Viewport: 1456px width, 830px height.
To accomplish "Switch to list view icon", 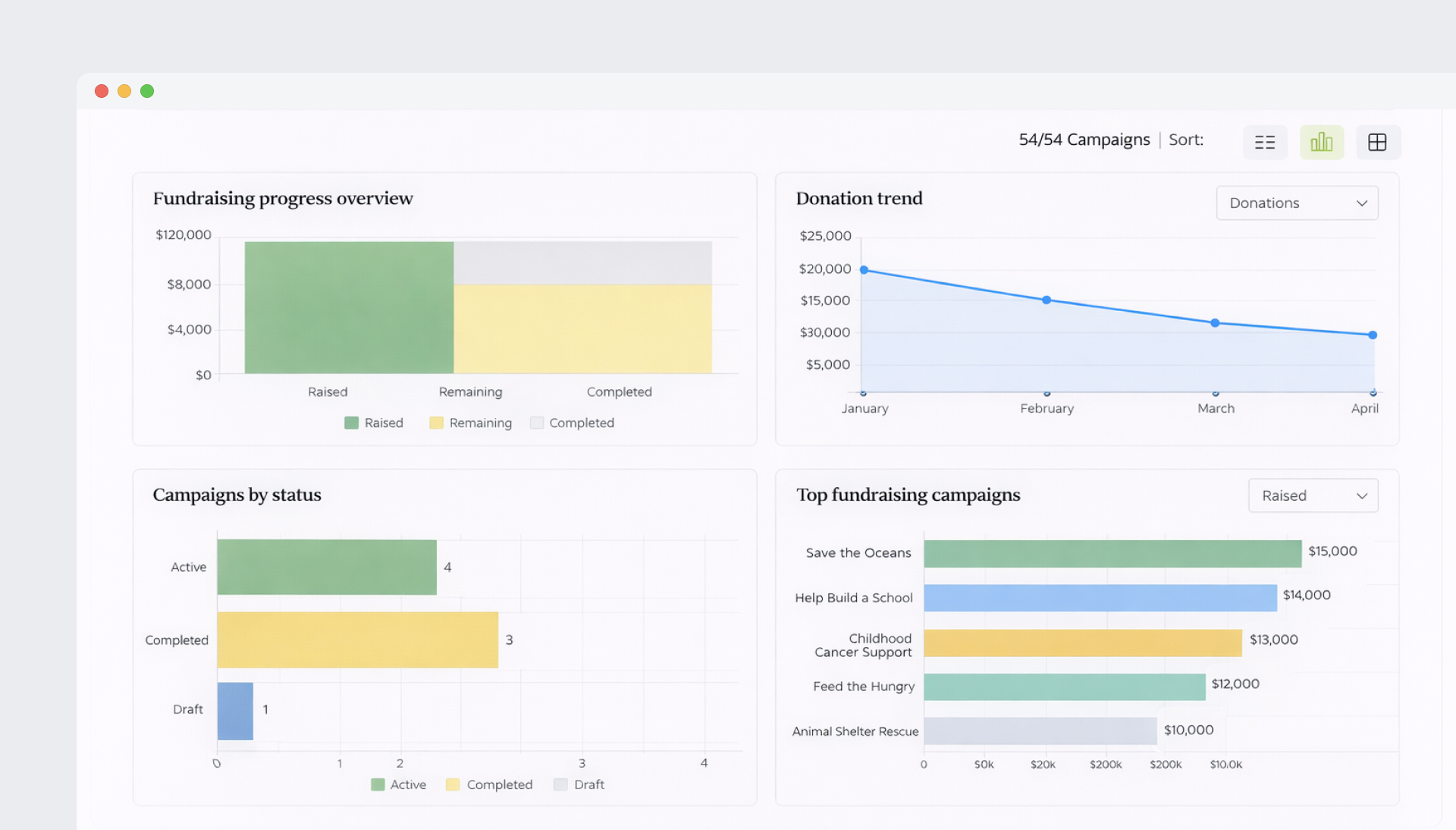I will coord(1264,142).
